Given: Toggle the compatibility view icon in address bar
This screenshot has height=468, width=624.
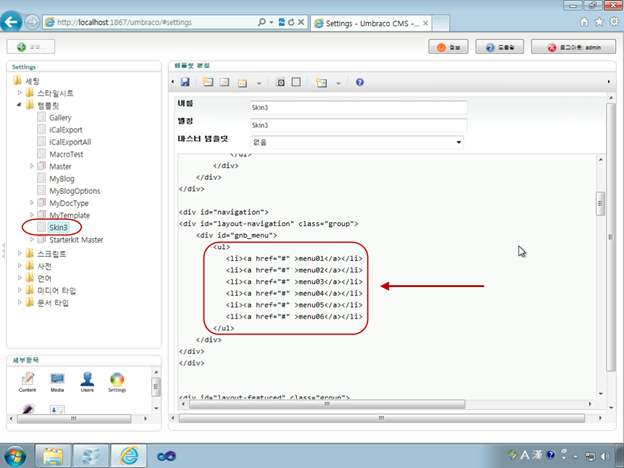Looking at the screenshot, I should point(282,22).
